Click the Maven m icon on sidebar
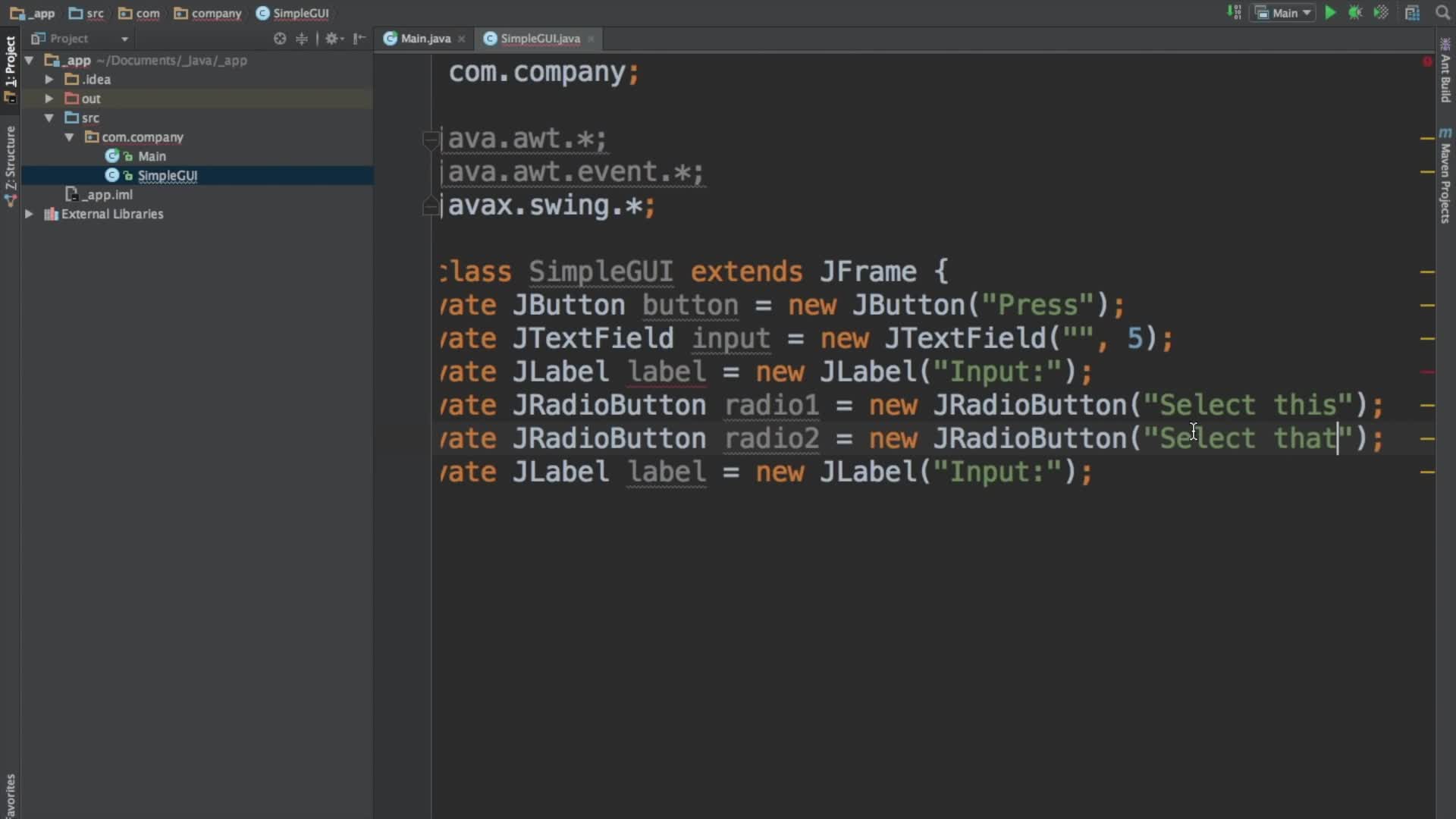The image size is (1456, 819). pos(1445,133)
